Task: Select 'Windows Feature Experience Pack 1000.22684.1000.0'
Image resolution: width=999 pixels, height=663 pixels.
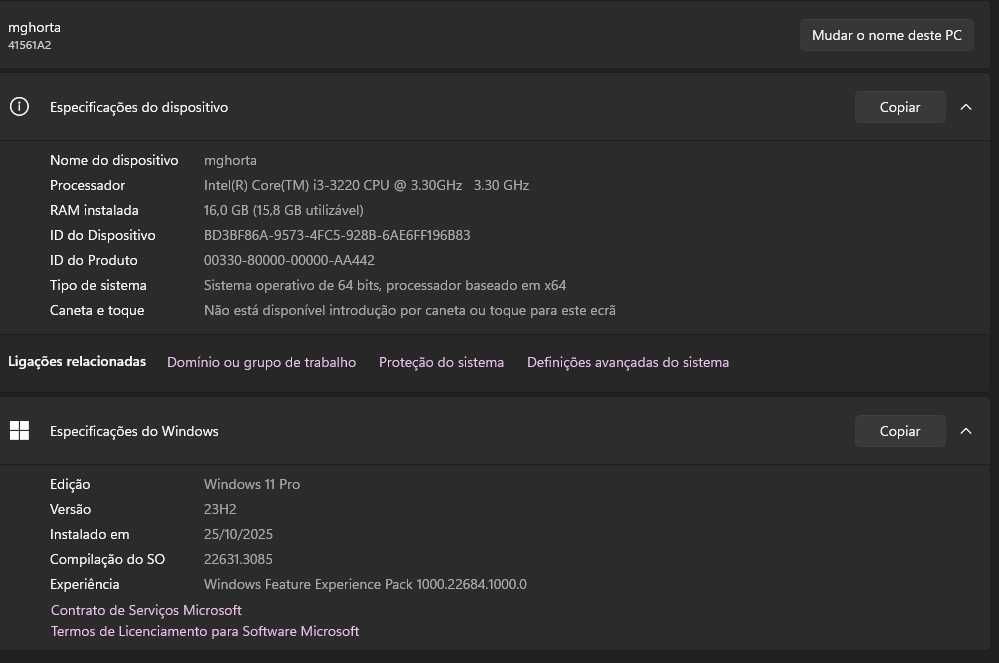Action: tap(365, 584)
